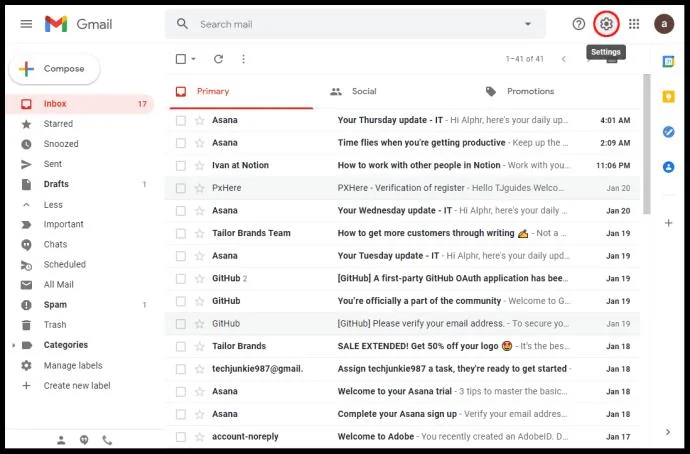The width and height of the screenshot is (690, 454).
Task: Compose a new email
Action: tap(55, 69)
